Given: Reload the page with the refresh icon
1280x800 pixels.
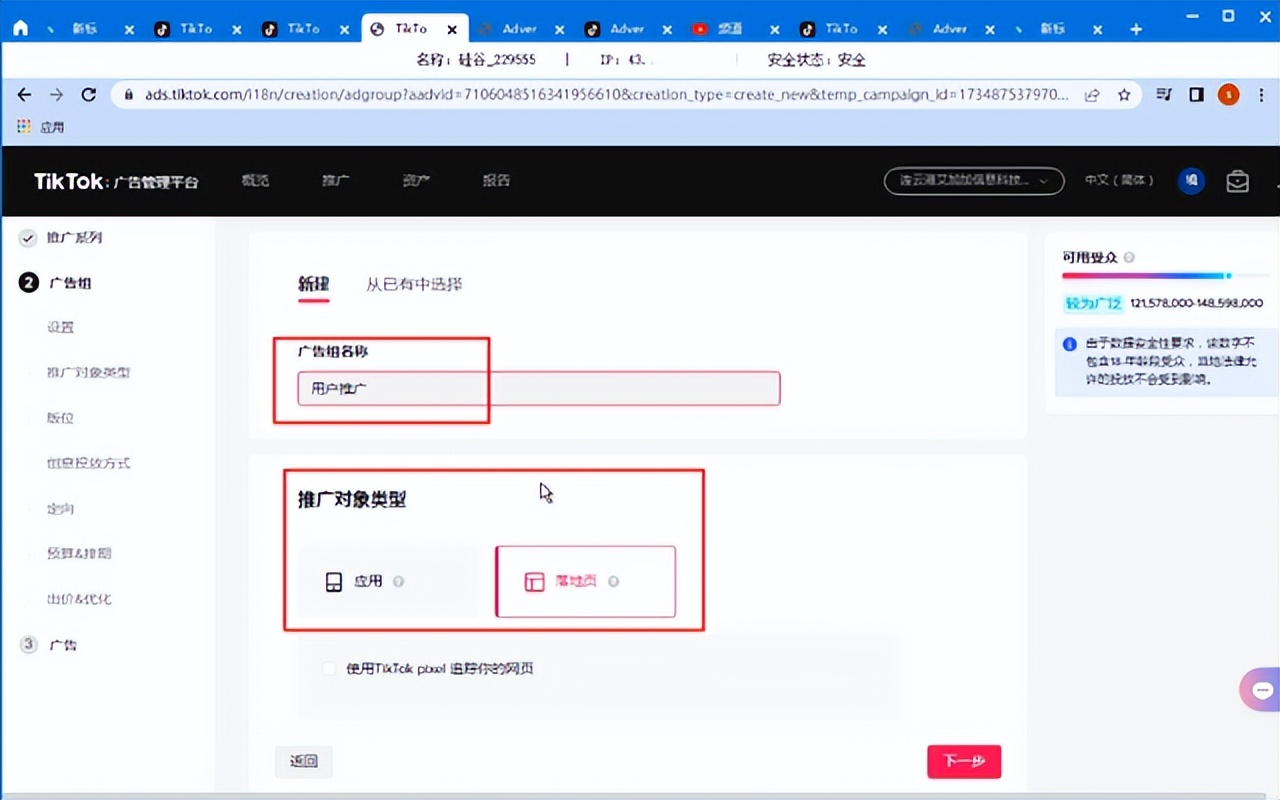Looking at the screenshot, I should [88, 95].
